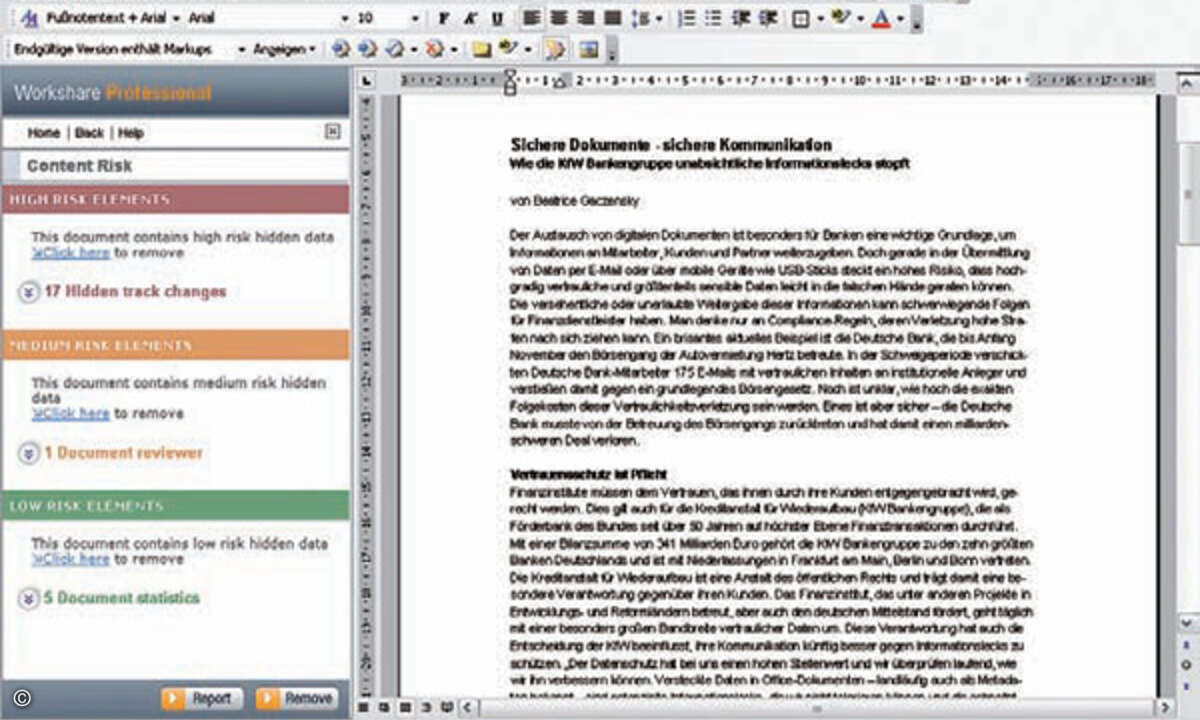Accept the selected change
The width and height of the screenshot is (1200, 720).
(394, 48)
